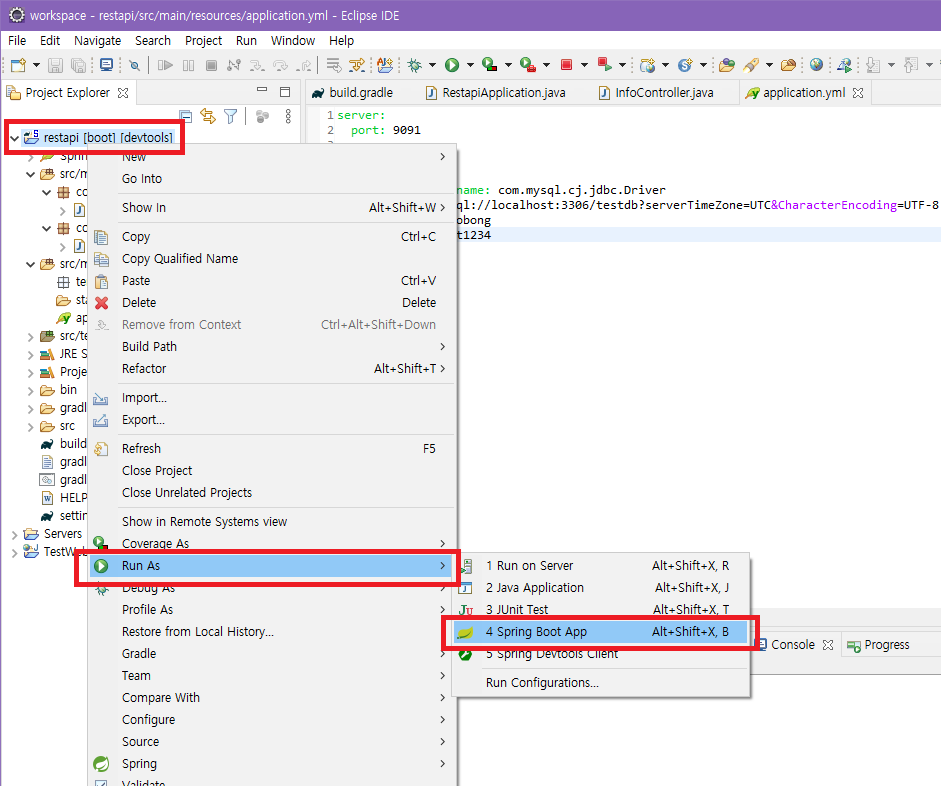The width and height of the screenshot is (941, 786).
Task: Click the green Run icon
Action: point(452,65)
